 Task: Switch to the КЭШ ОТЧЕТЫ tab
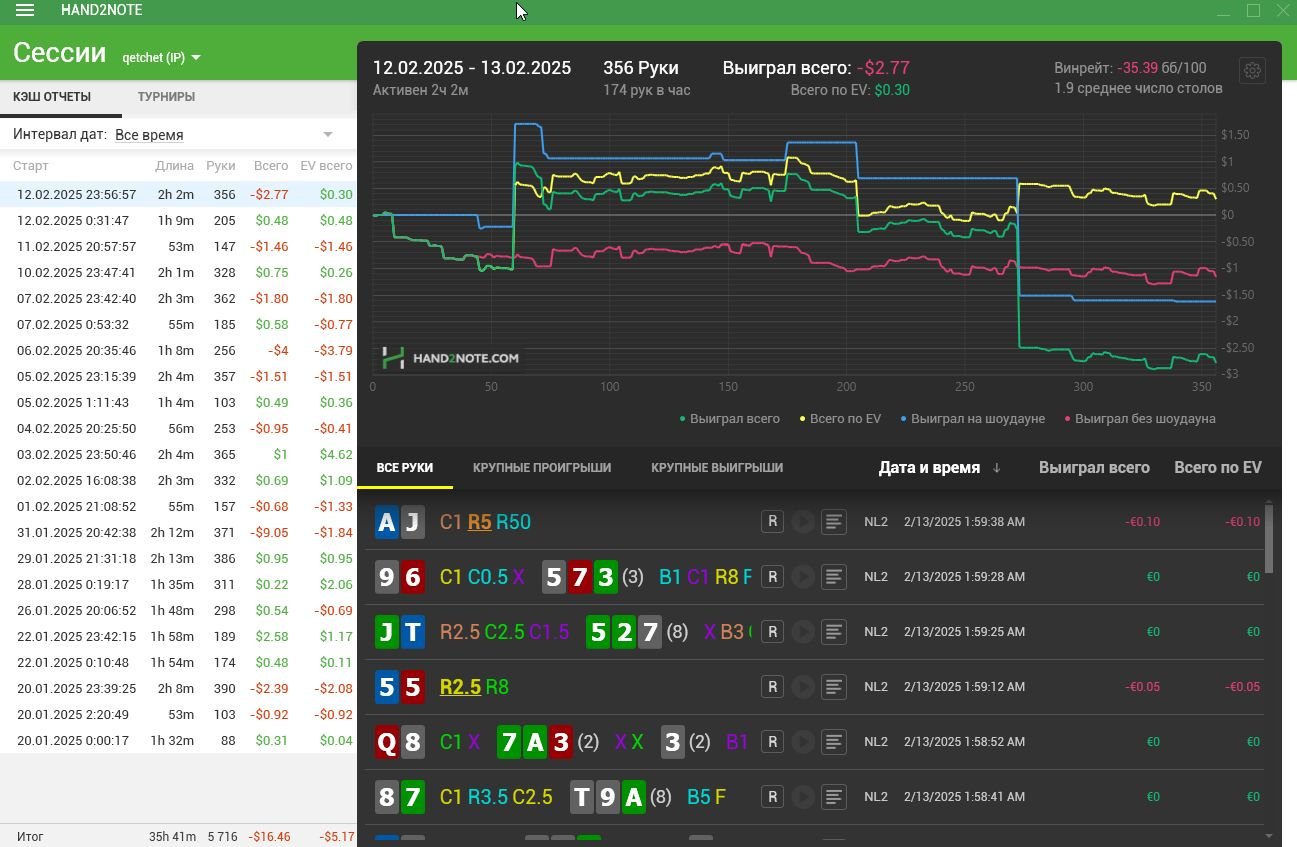(52, 97)
